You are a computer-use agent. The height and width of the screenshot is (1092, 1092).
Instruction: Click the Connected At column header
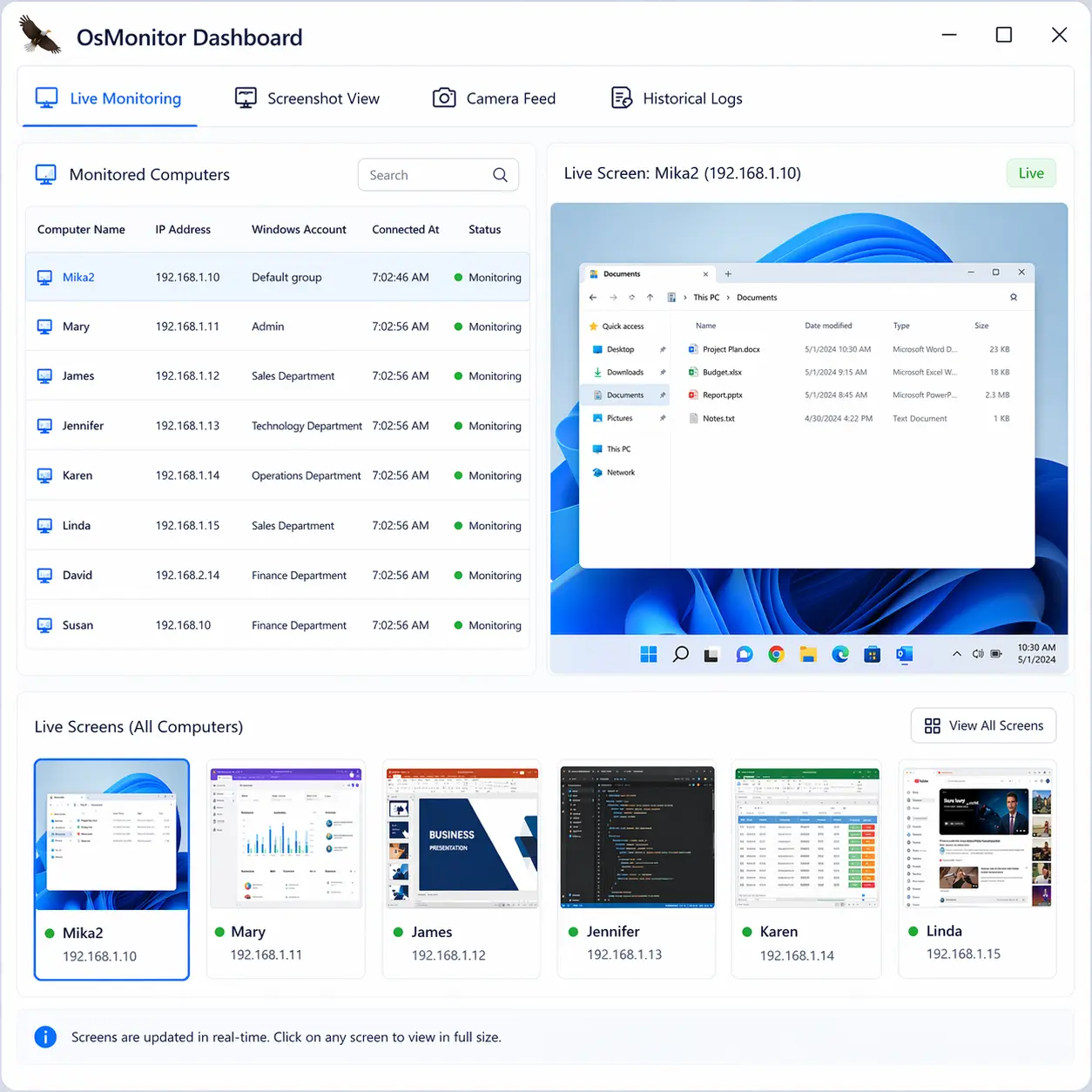[405, 230]
